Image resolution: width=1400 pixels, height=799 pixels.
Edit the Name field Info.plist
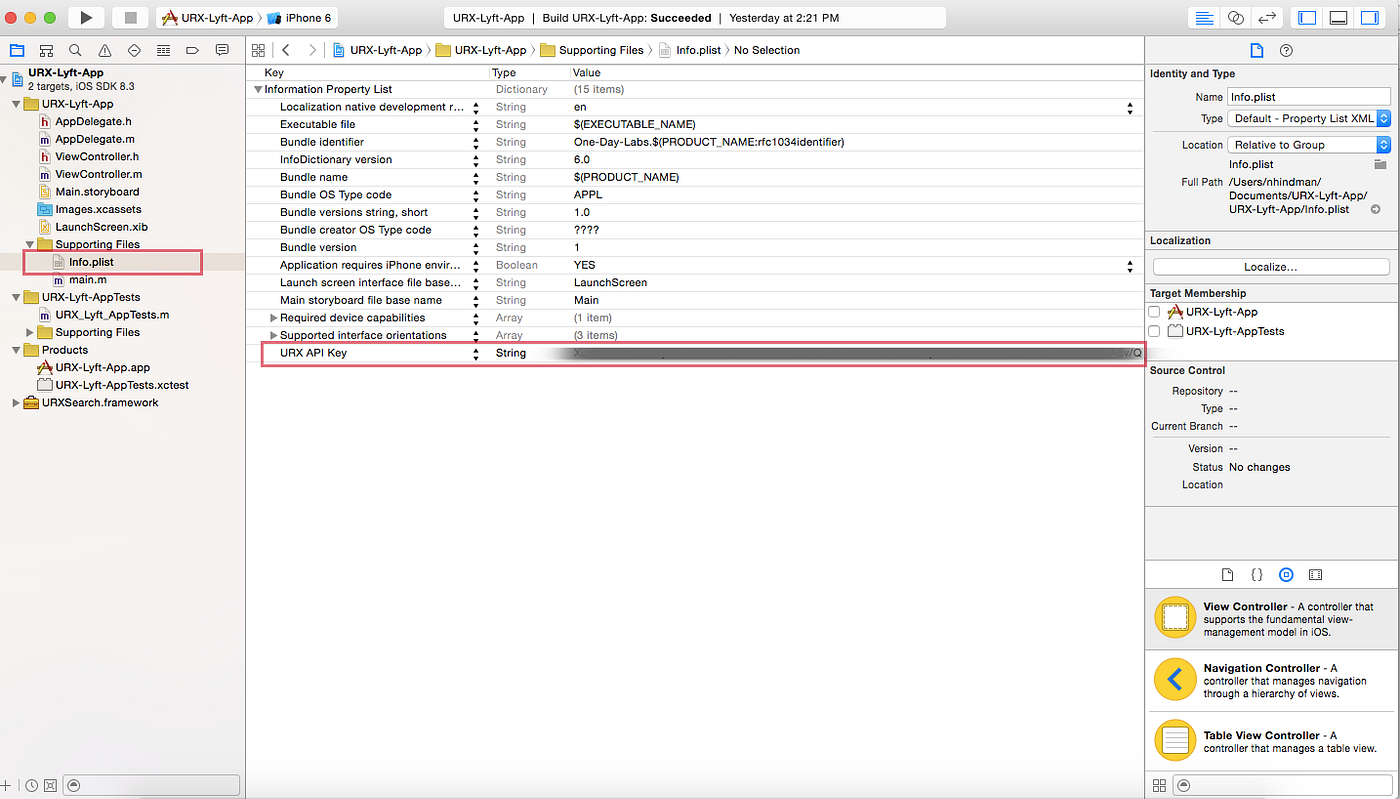(x=1309, y=97)
